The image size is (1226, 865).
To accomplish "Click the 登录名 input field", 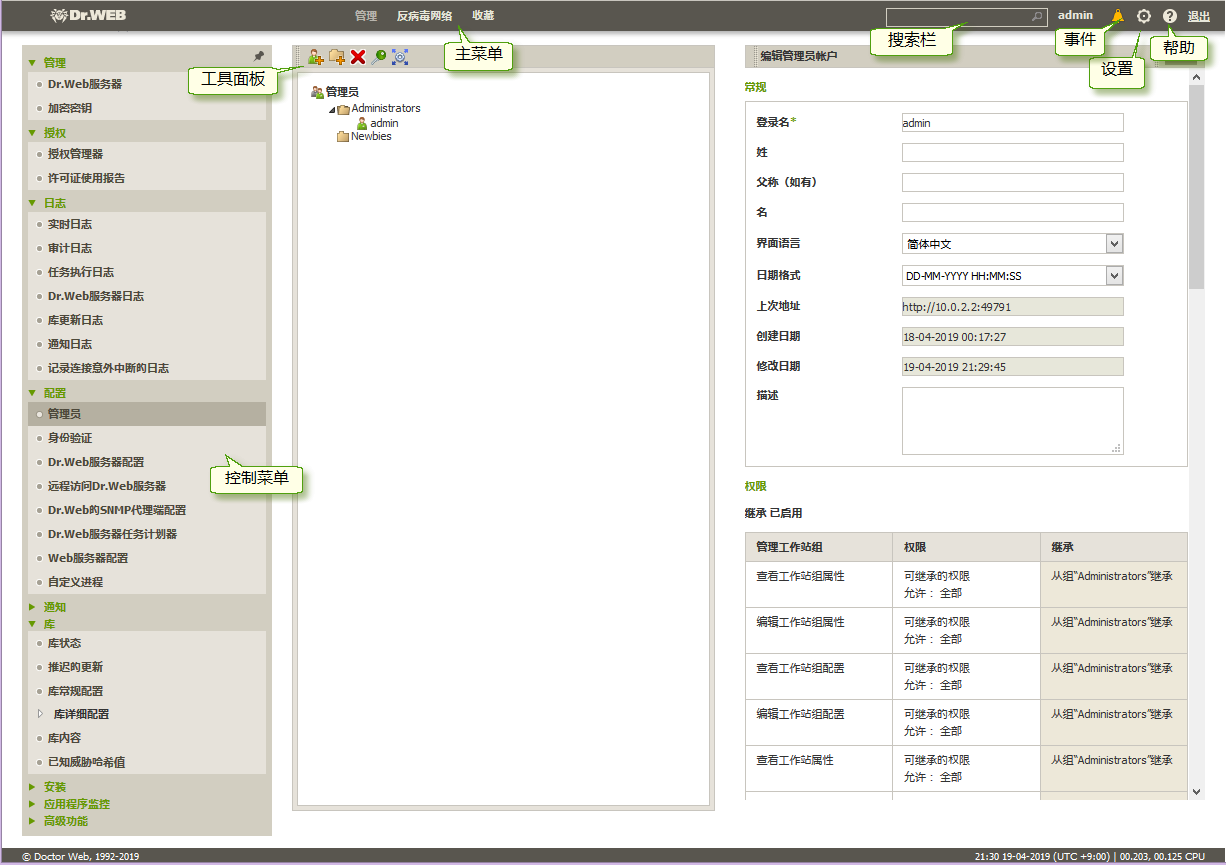I will 1012,122.
